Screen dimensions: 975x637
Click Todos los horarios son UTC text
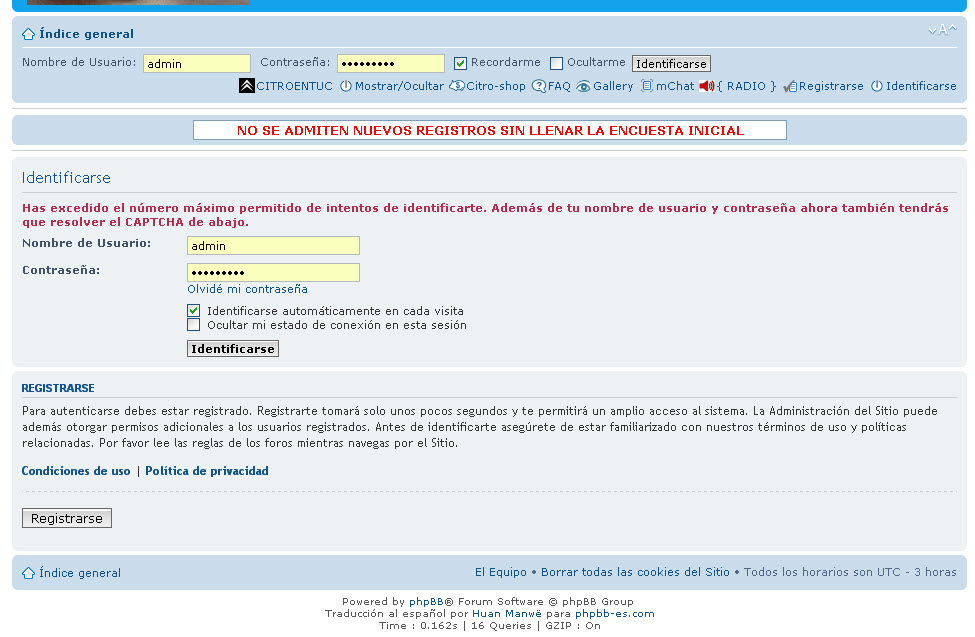coord(850,572)
